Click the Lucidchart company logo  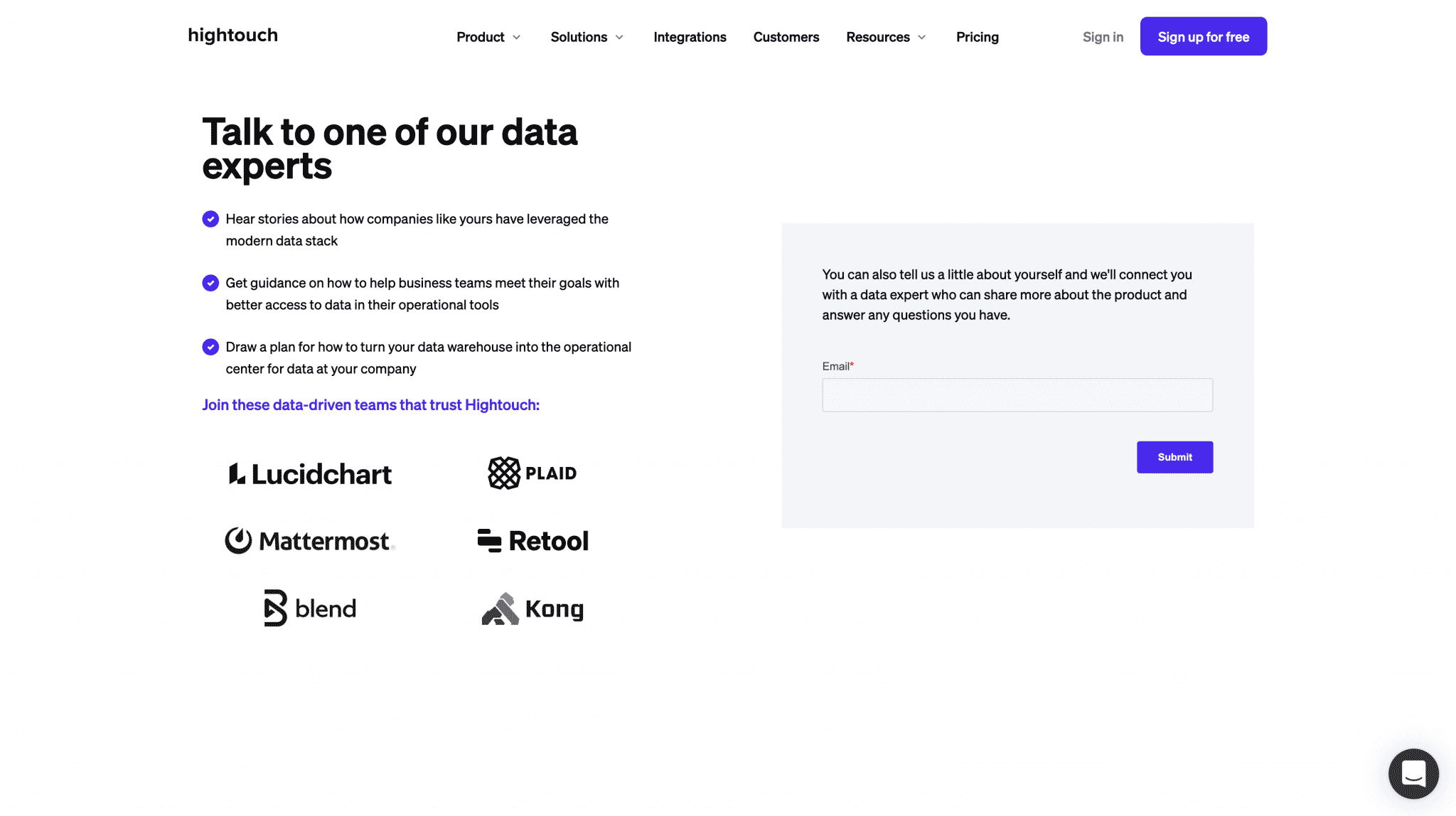(309, 472)
